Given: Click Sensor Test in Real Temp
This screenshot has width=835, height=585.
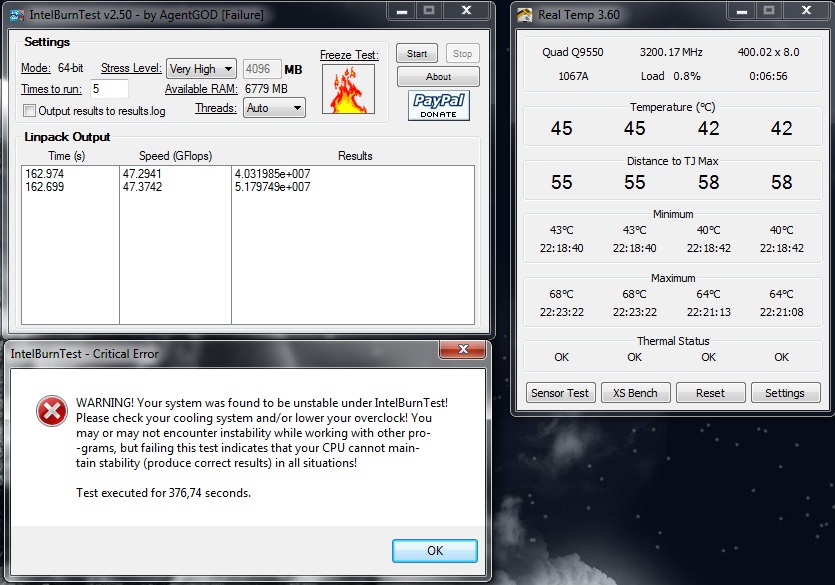Looking at the screenshot, I should click(x=560, y=393).
